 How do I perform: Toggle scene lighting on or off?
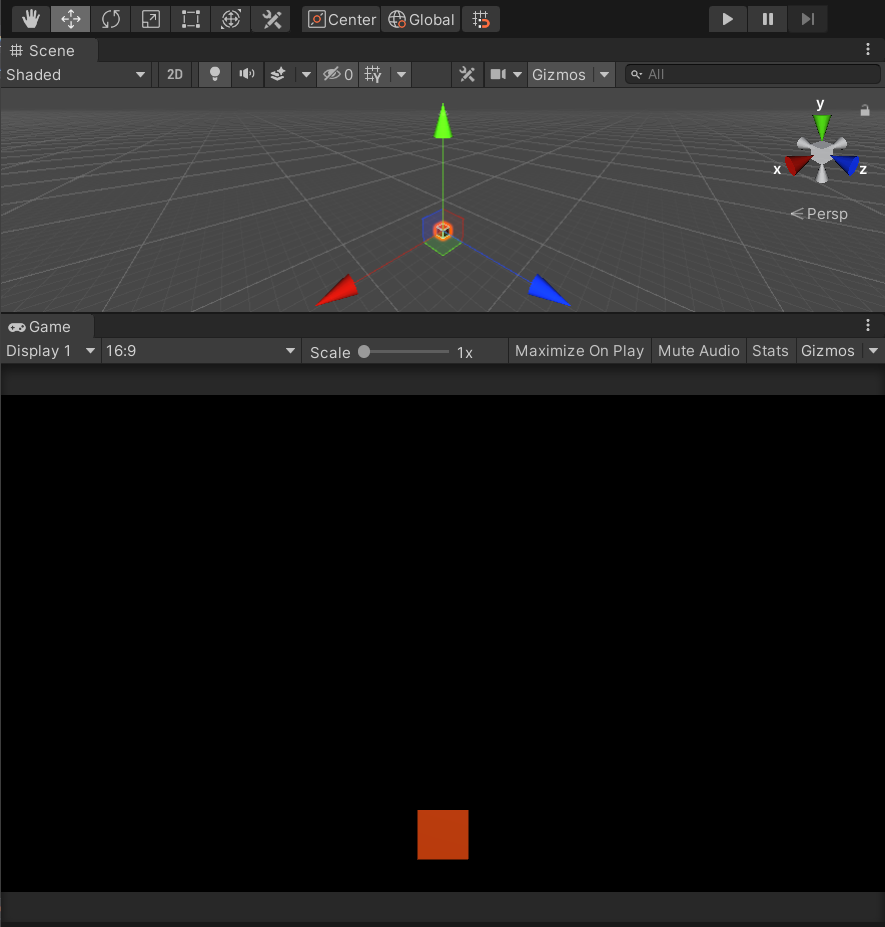point(214,73)
